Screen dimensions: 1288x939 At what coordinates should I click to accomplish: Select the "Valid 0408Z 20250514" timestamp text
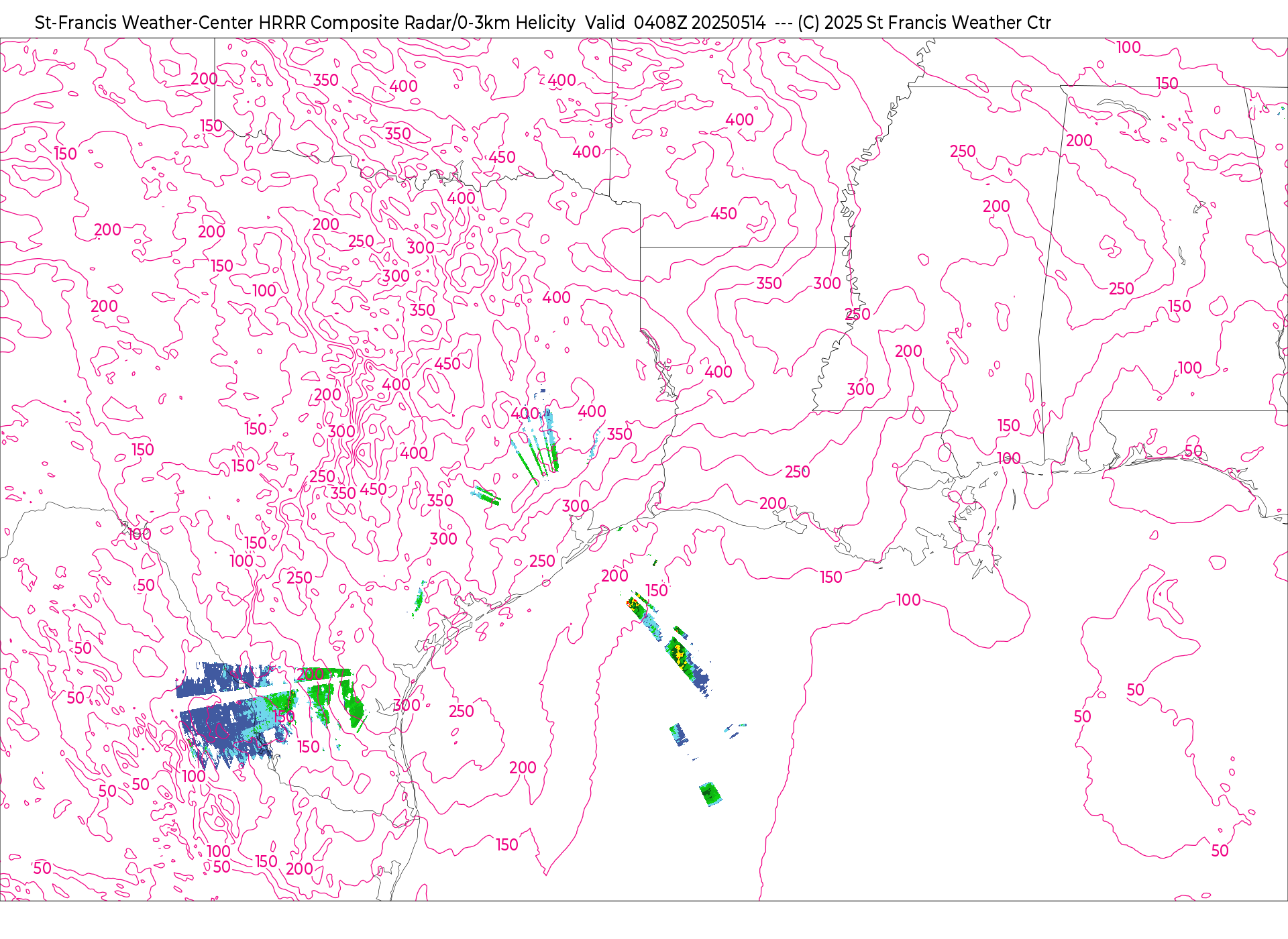[x=675, y=23]
